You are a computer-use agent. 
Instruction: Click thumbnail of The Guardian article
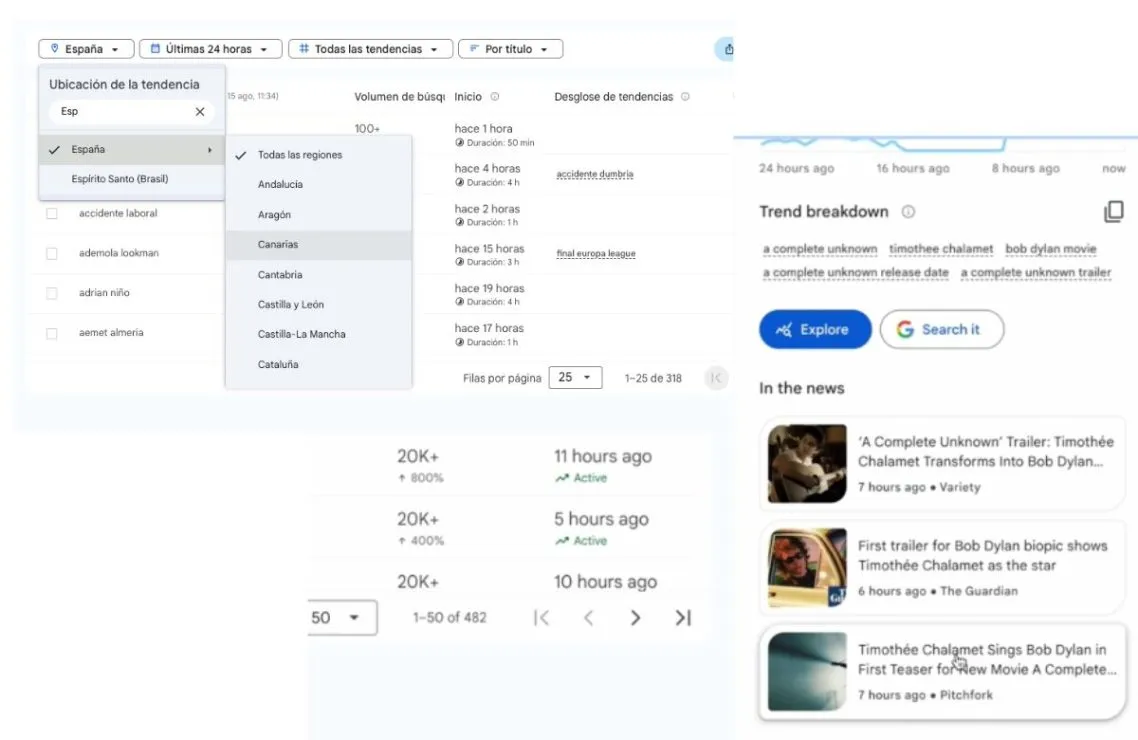click(807, 567)
